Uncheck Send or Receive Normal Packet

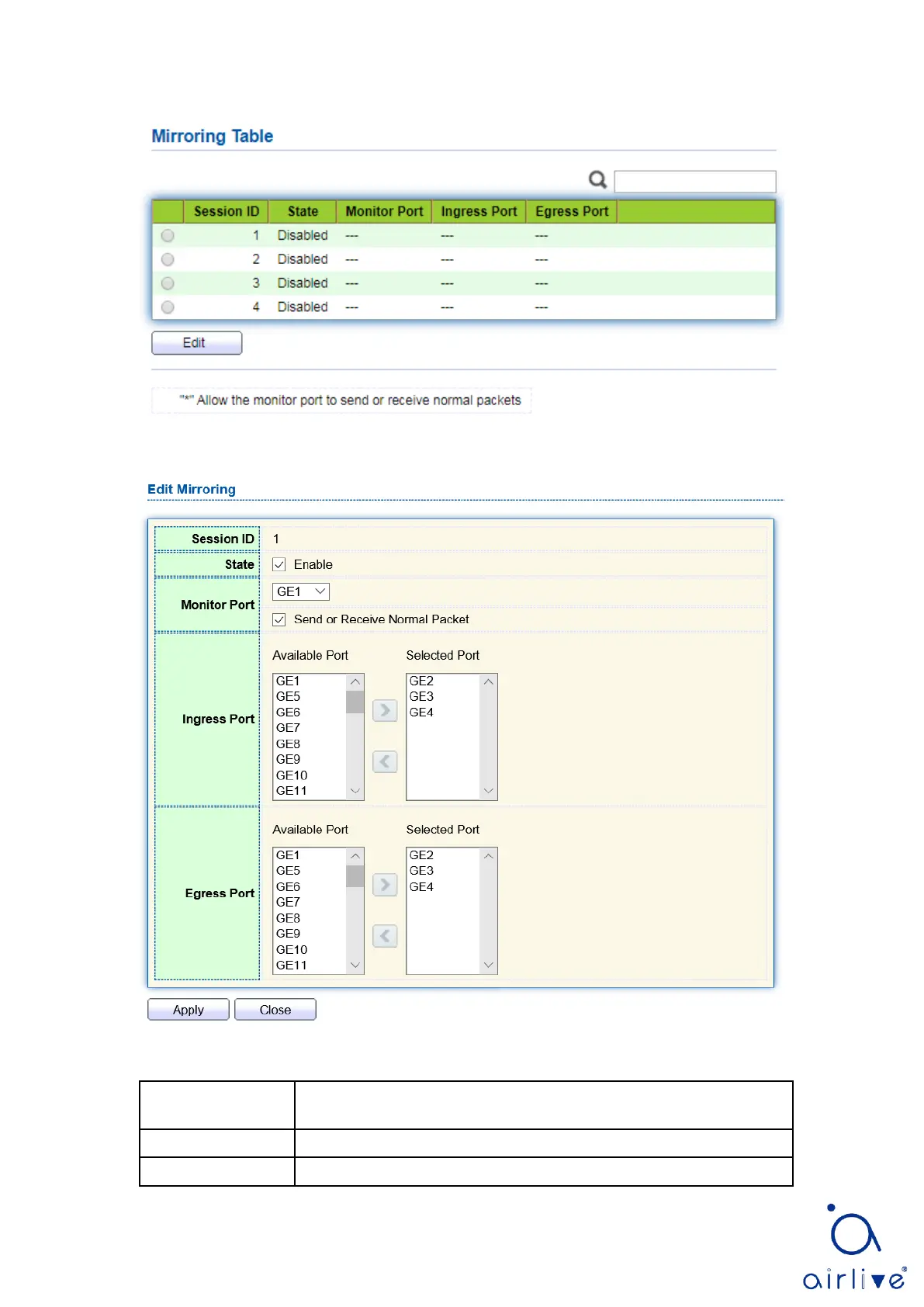pos(279,619)
